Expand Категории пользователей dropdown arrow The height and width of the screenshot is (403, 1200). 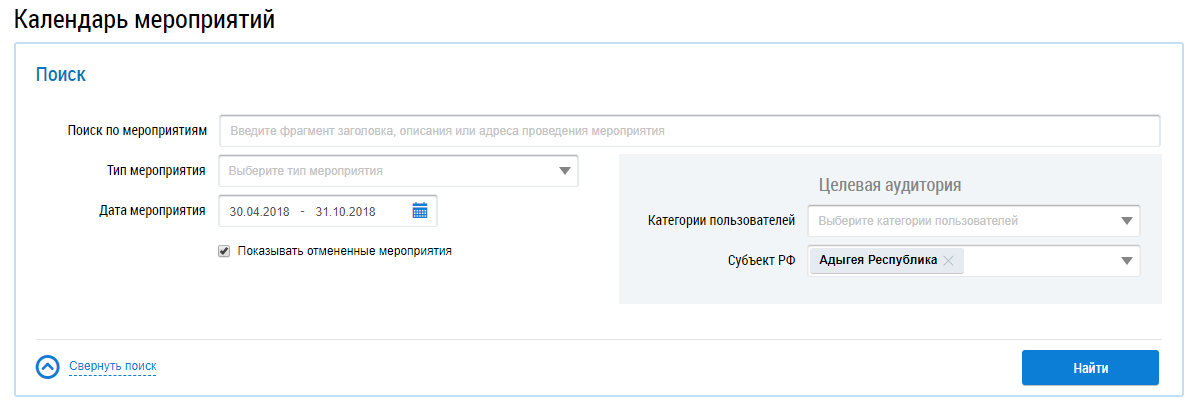(x=1127, y=221)
